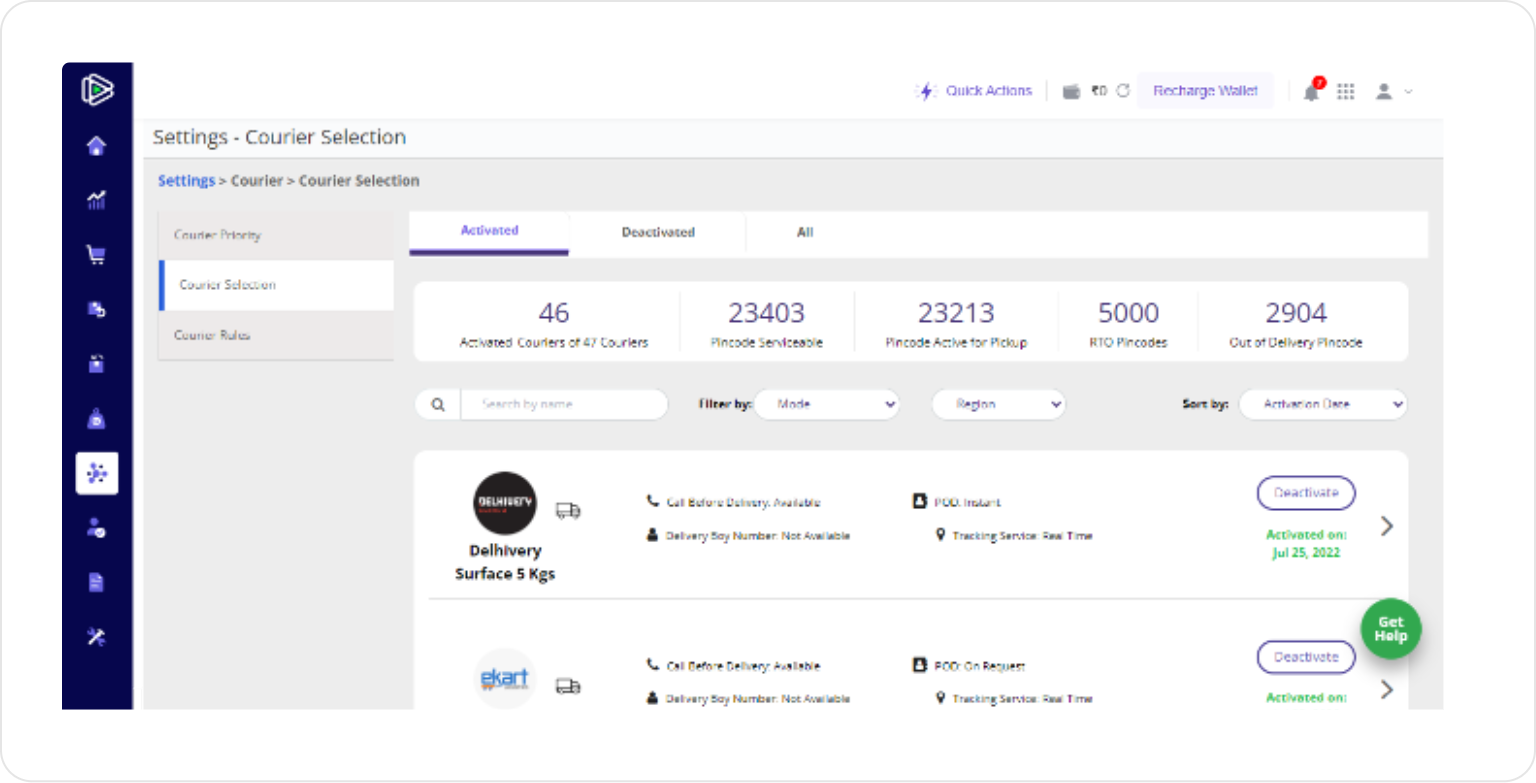Open the document sidebar icon
This screenshot has height=783, width=1536.
coord(96,582)
